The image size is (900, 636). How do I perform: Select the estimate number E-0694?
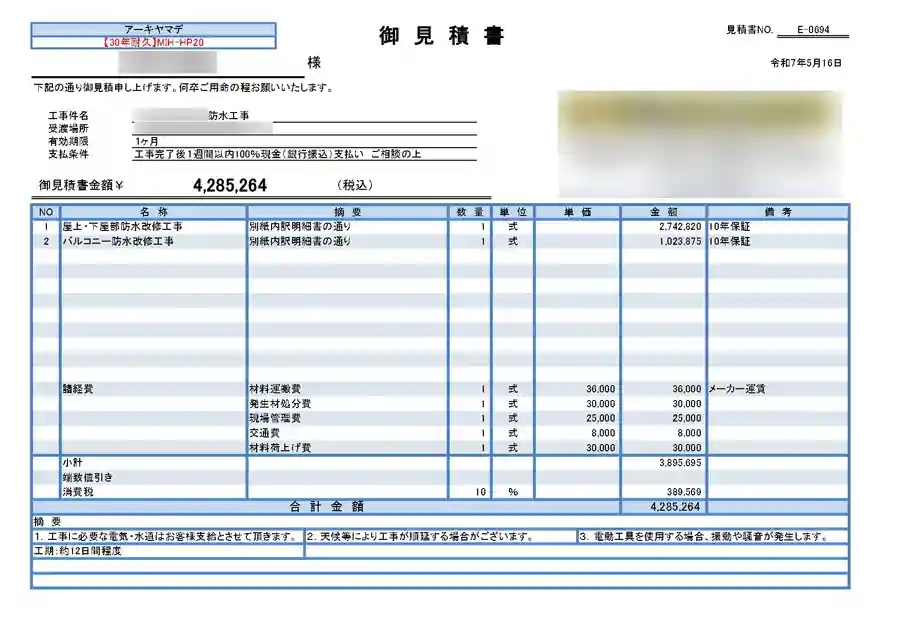(813, 30)
